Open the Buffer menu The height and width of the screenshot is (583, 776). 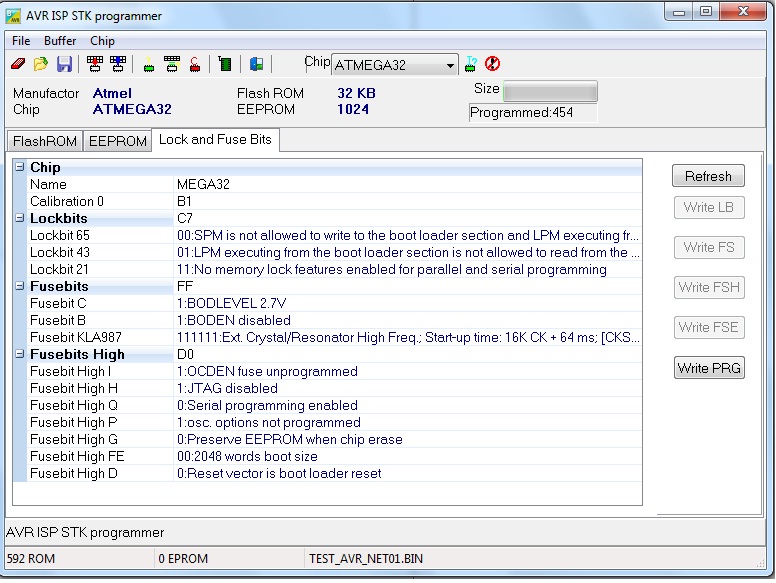pos(60,41)
